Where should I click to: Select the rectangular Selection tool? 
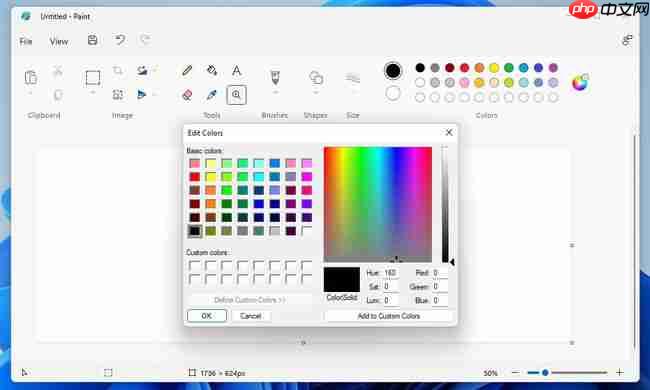click(x=92, y=78)
